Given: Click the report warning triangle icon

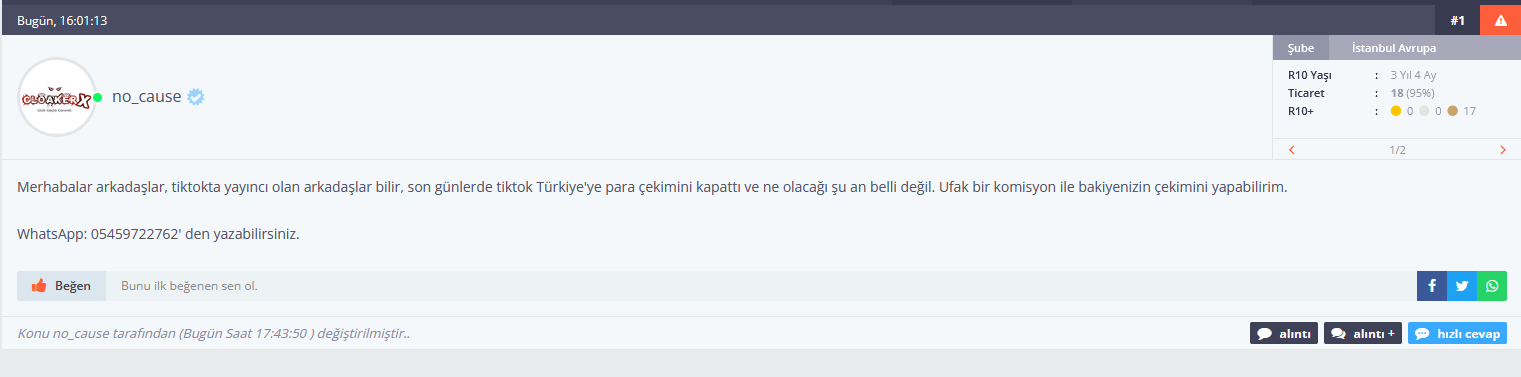Looking at the screenshot, I should pyautogui.click(x=1500, y=20).
